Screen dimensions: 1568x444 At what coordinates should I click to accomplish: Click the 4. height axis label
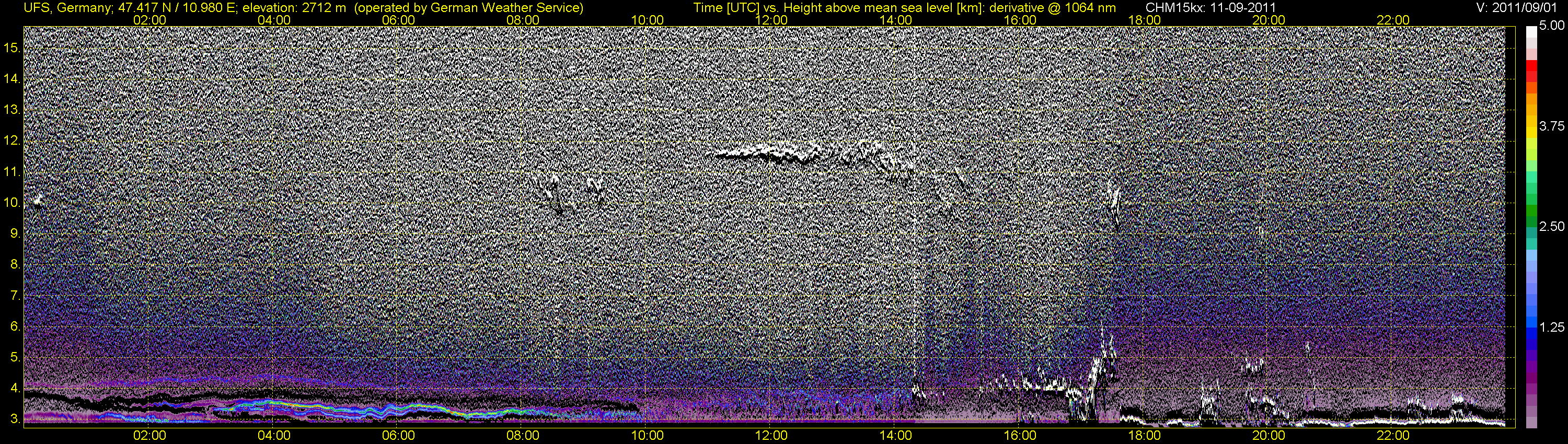click(15, 388)
